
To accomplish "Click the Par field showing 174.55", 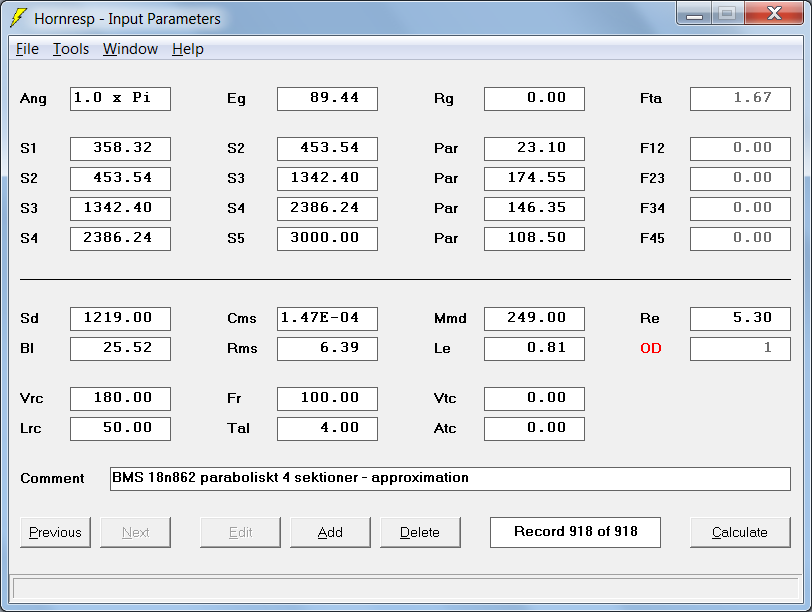I will point(534,179).
